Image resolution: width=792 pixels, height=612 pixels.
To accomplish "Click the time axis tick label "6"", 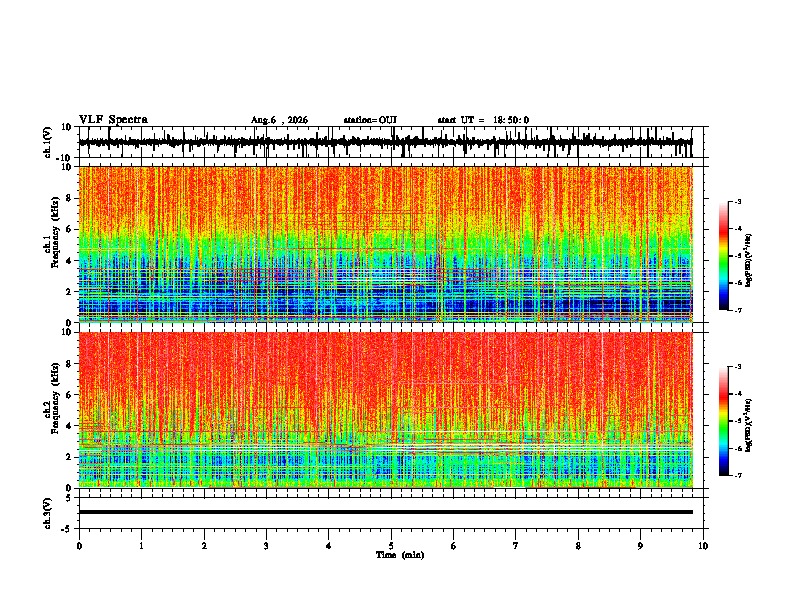I will [x=454, y=546].
